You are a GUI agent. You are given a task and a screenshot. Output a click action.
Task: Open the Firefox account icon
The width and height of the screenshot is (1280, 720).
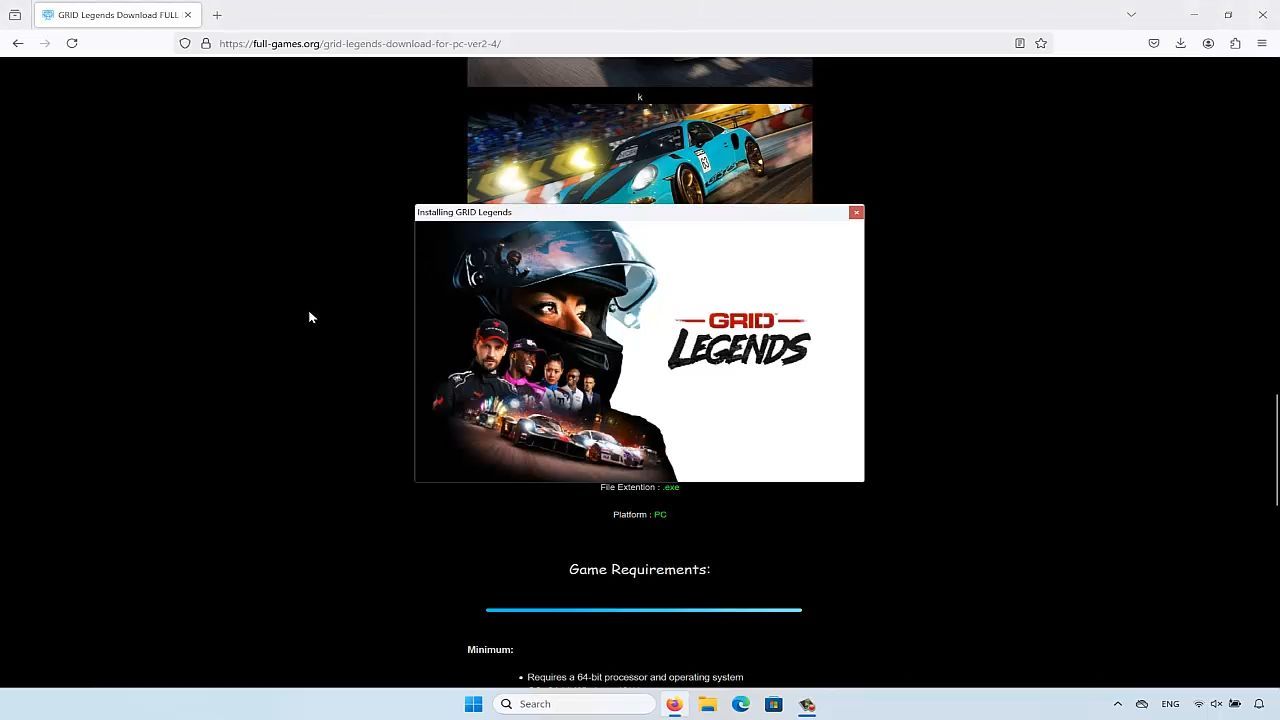1208,43
